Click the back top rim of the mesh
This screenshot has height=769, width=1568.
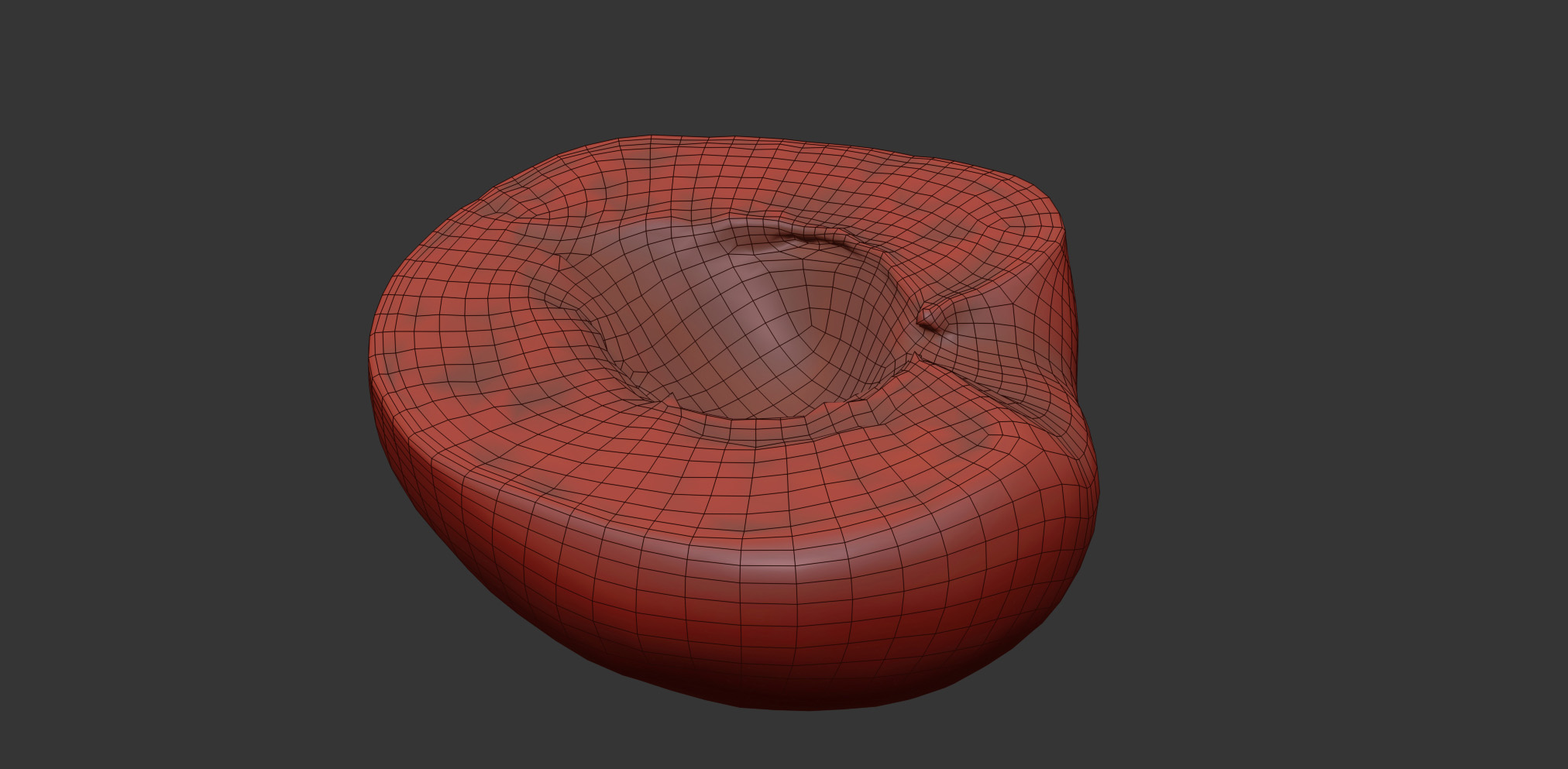[736, 143]
